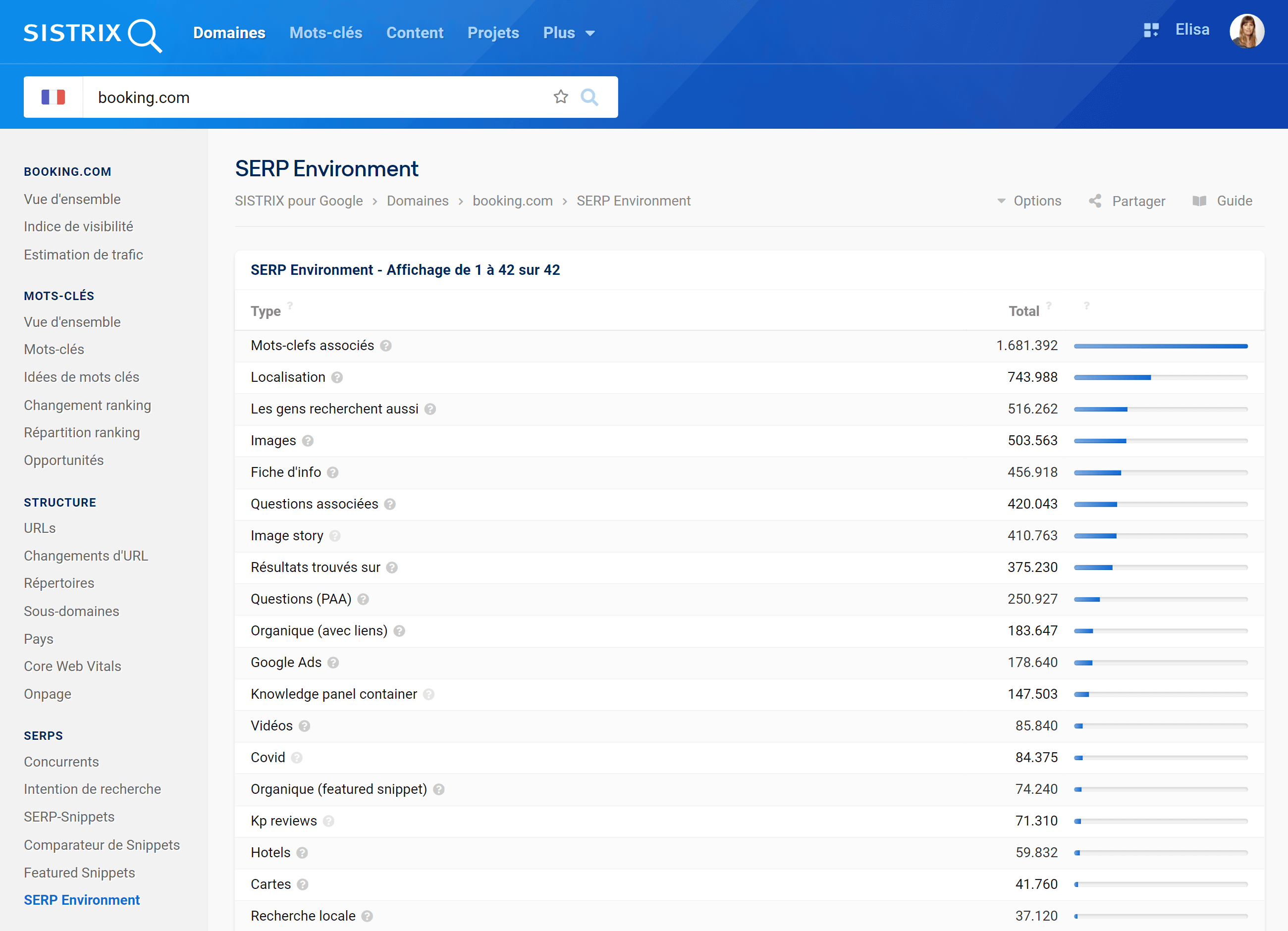This screenshot has height=931, width=1288.
Task: Click the Type column header
Action: (266, 311)
